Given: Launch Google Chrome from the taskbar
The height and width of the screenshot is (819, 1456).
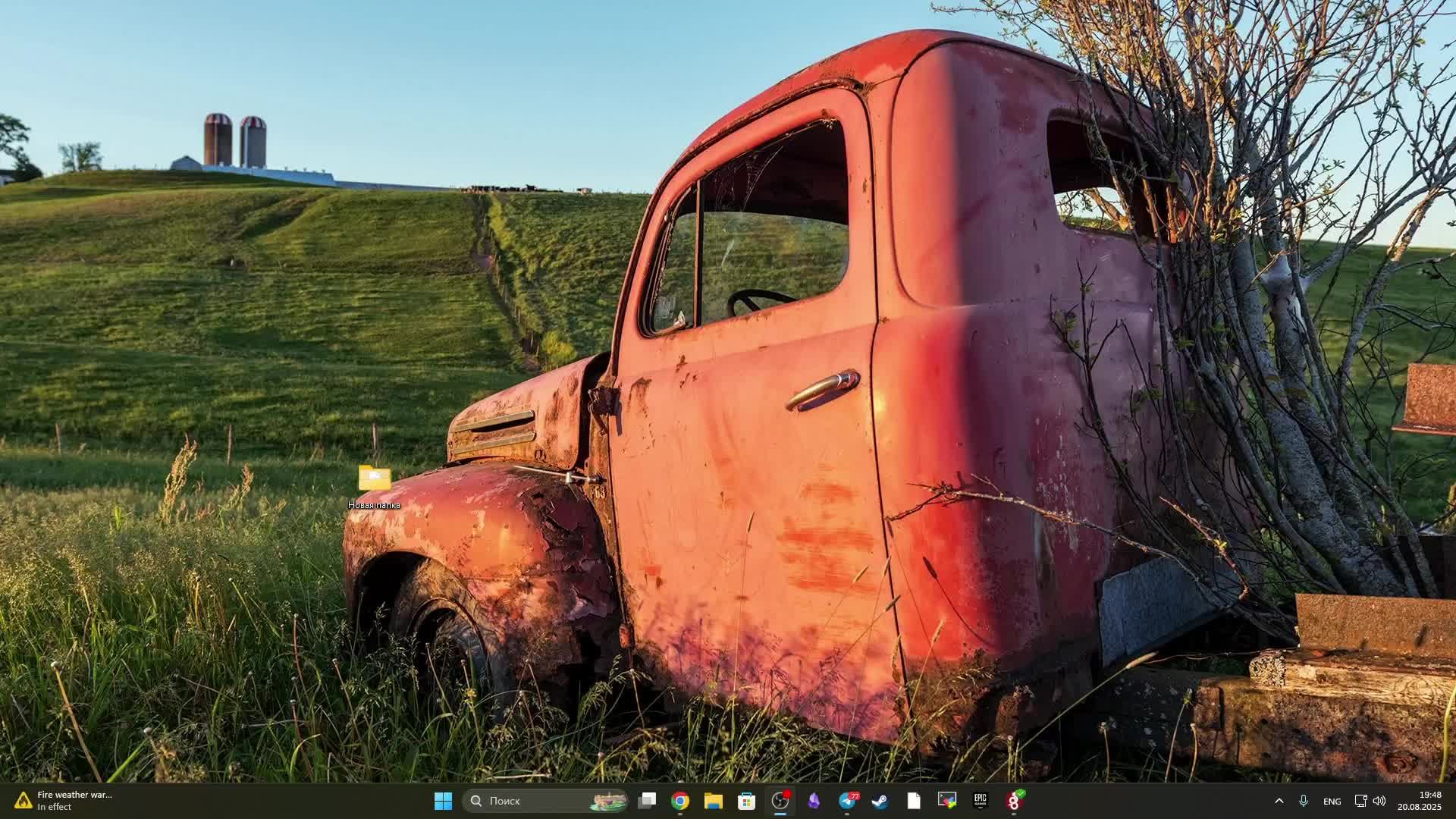Looking at the screenshot, I should [x=680, y=801].
